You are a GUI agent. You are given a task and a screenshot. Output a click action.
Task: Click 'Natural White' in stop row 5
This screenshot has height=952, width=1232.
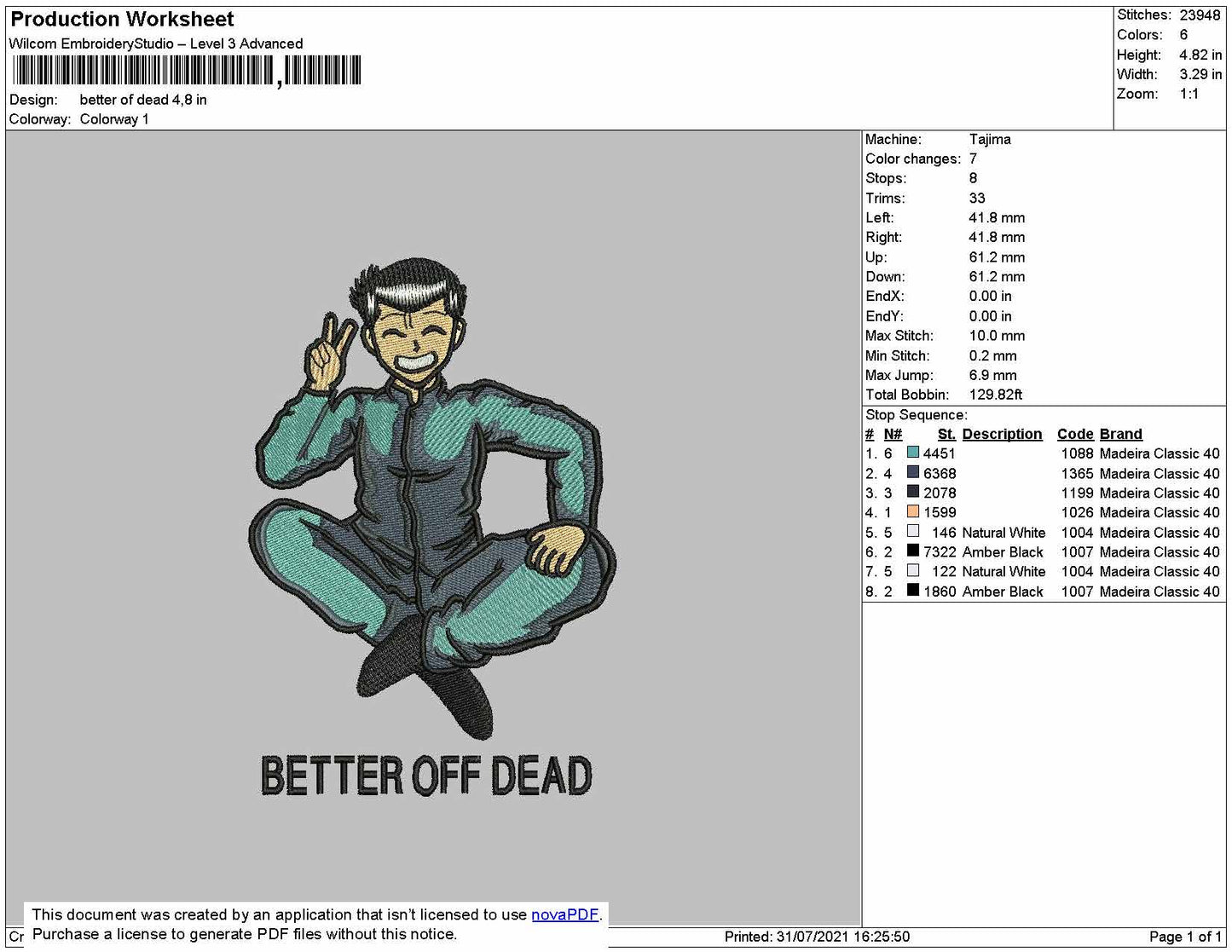1004,533
